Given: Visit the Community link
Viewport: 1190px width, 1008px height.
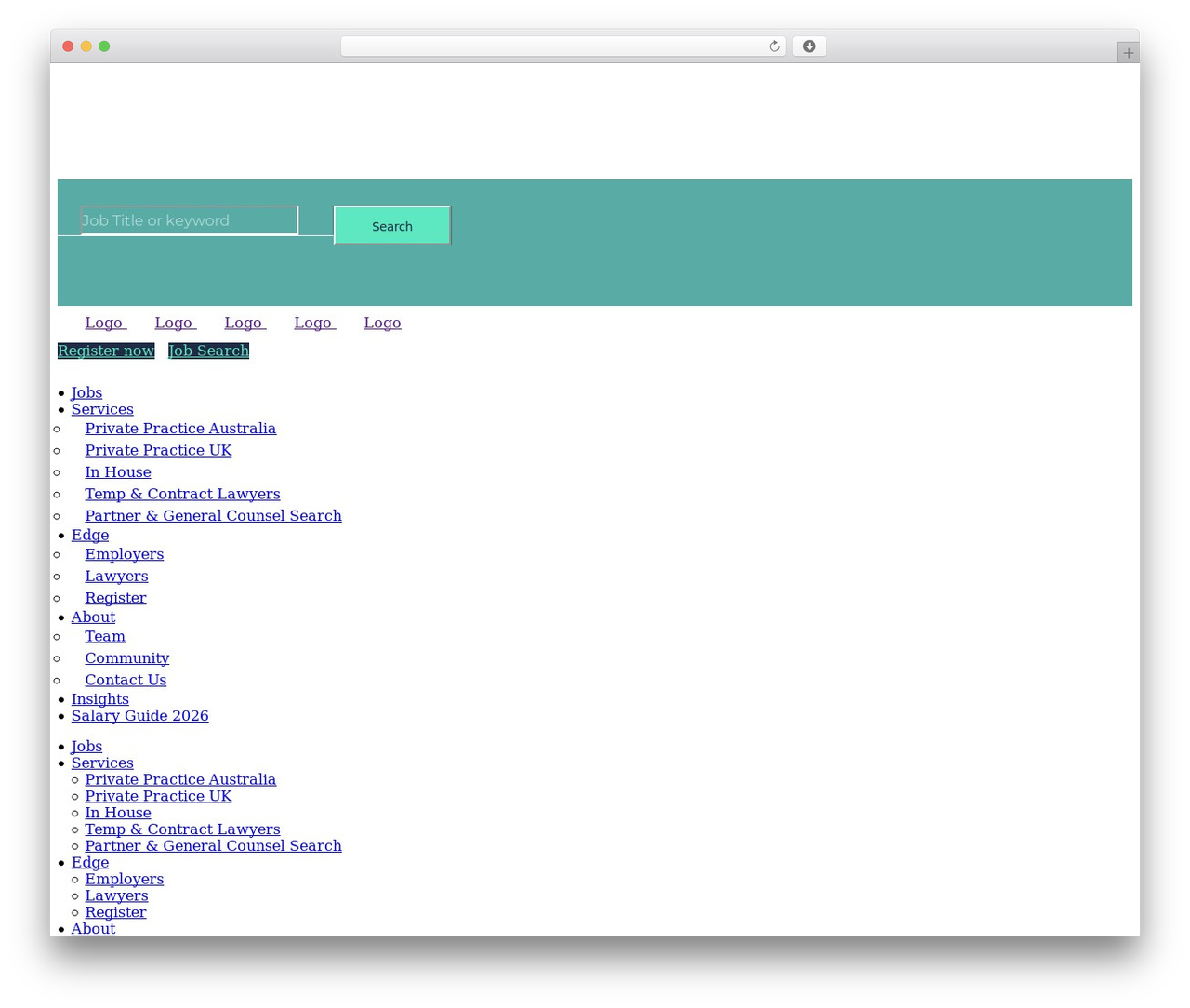Looking at the screenshot, I should click(127, 658).
